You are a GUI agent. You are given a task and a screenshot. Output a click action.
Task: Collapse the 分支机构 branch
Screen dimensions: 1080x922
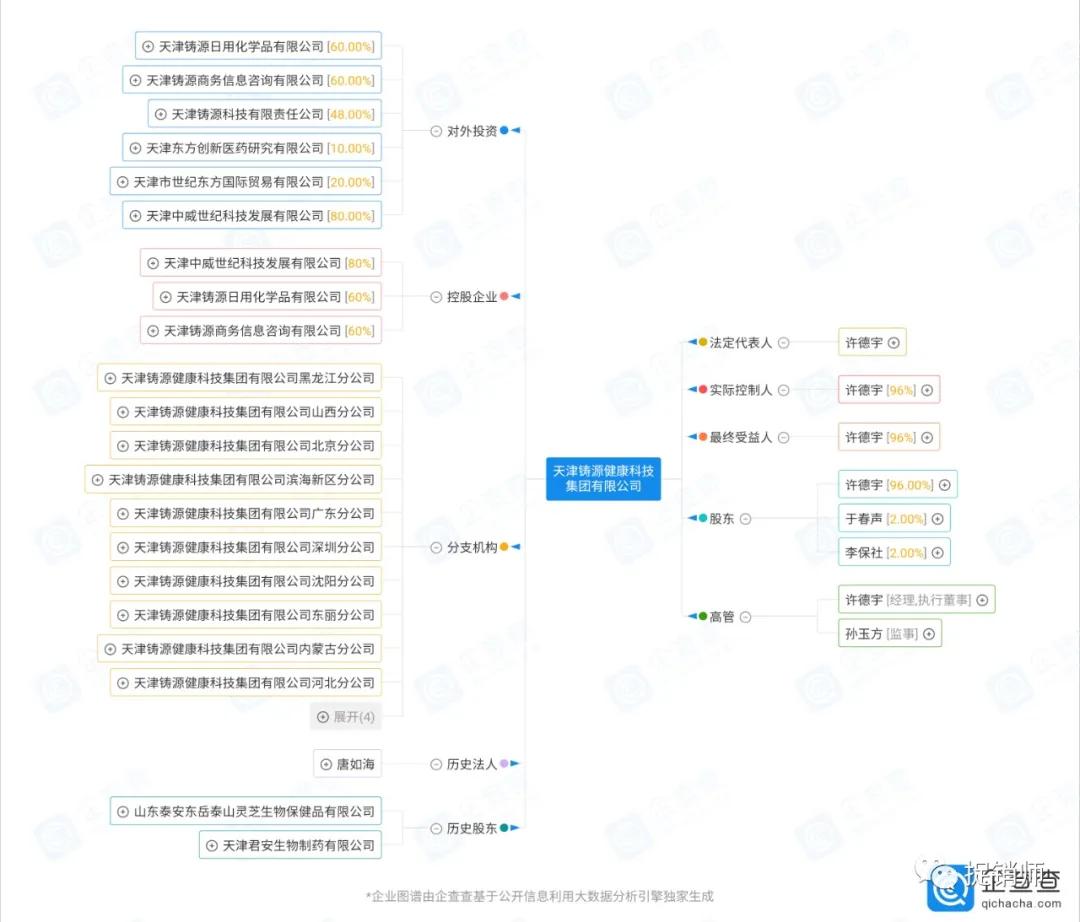click(436, 547)
